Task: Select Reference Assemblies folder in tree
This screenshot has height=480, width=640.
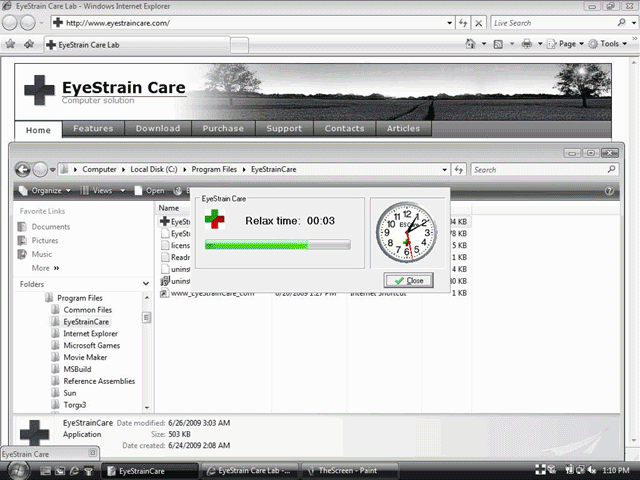Action: coord(99,381)
